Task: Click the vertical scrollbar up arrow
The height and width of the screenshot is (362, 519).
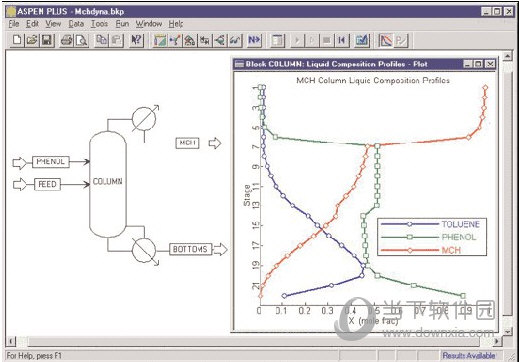Action: click(507, 56)
